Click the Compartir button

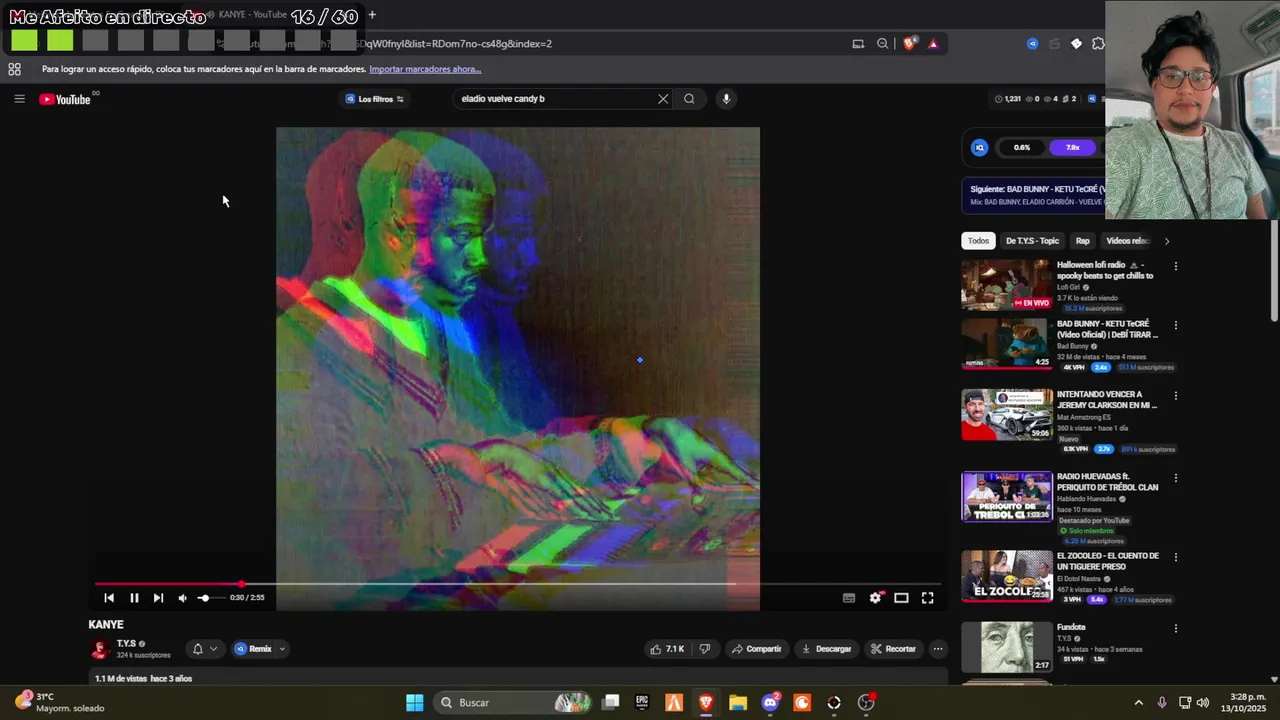pyautogui.click(x=756, y=649)
